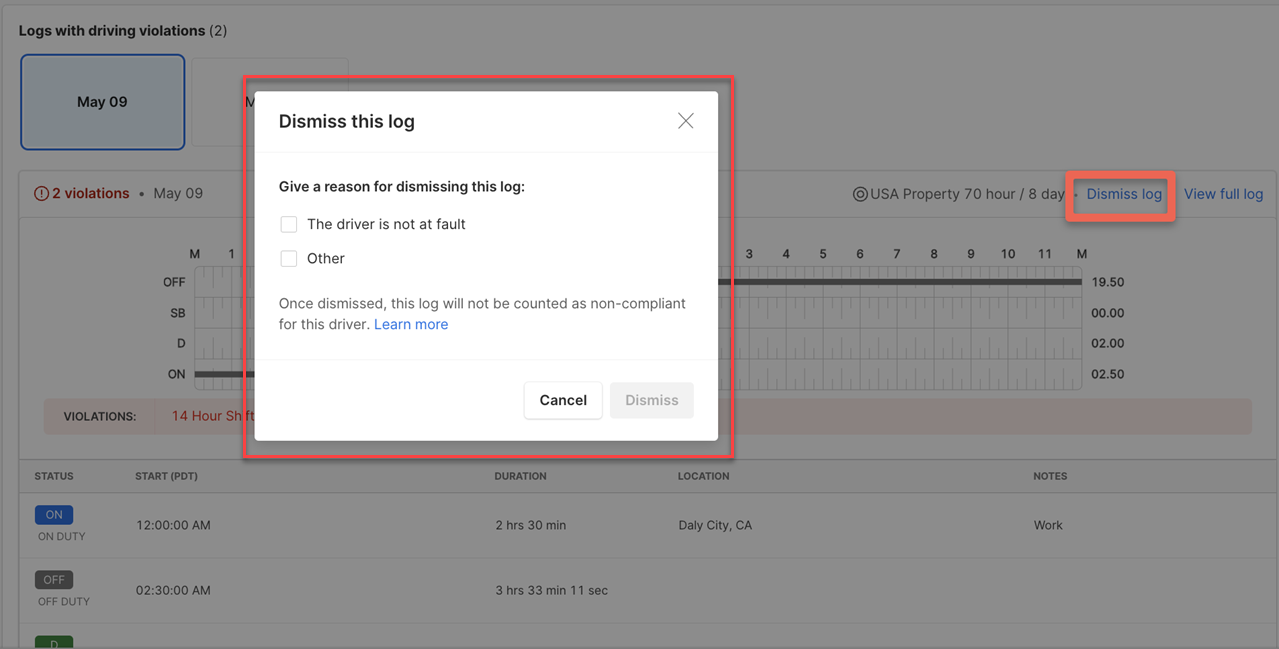Click the 'Work' note cell

(1048, 525)
